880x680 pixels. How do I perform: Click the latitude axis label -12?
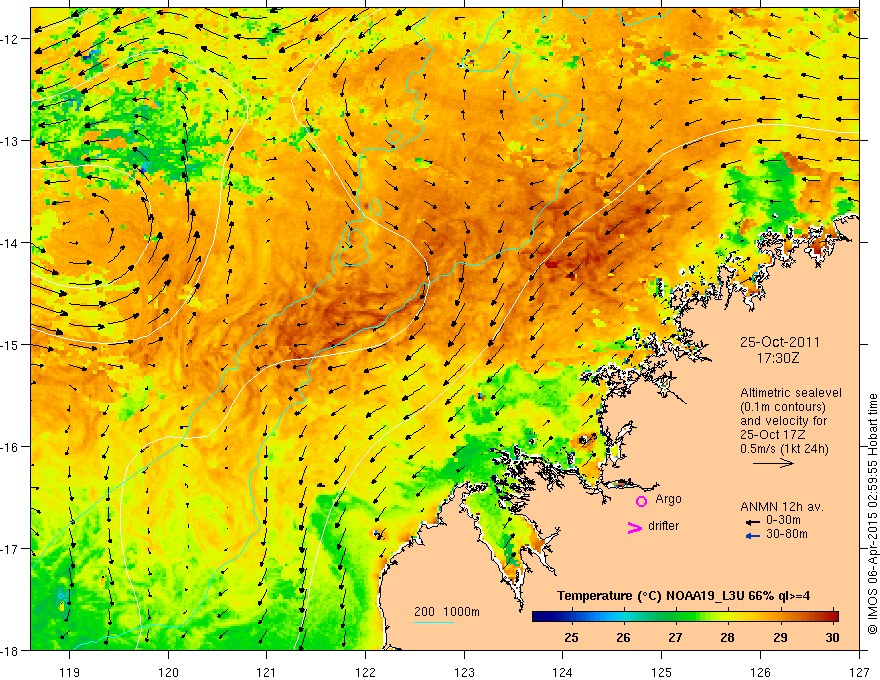tap(10, 39)
